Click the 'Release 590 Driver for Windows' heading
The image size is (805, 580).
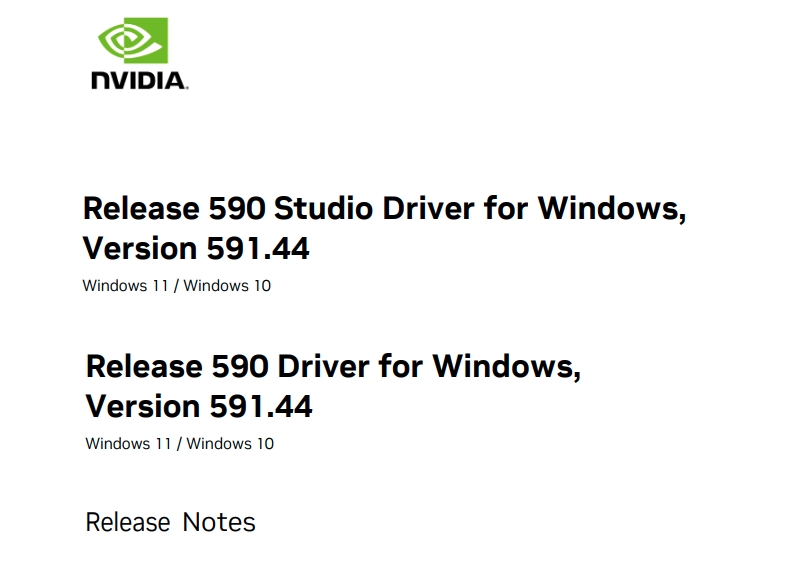click(x=333, y=366)
